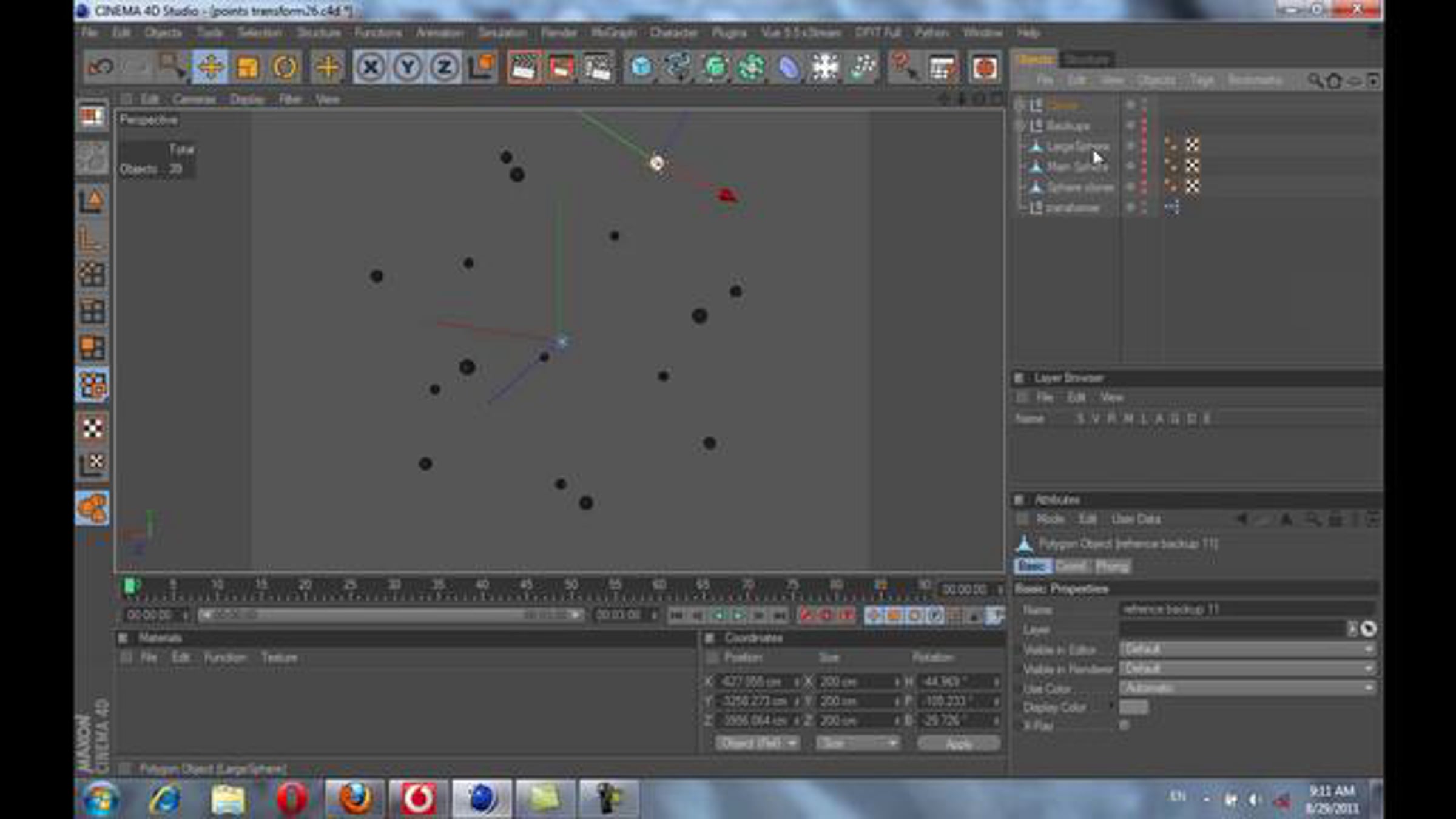Screen dimensions: 1456x819
Task: Enable the X-Ray checkbox
Action: [x=1124, y=725]
